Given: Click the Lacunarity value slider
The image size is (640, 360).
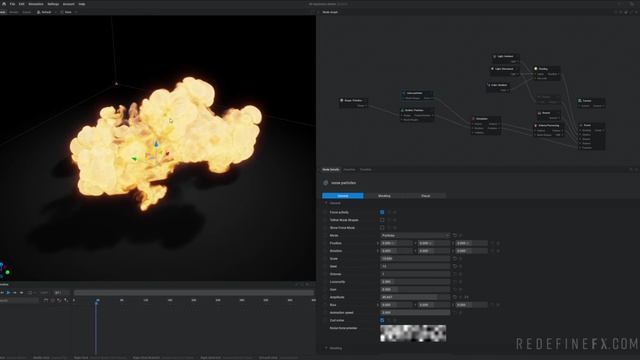Looking at the screenshot, I should [x=415, y=282].
